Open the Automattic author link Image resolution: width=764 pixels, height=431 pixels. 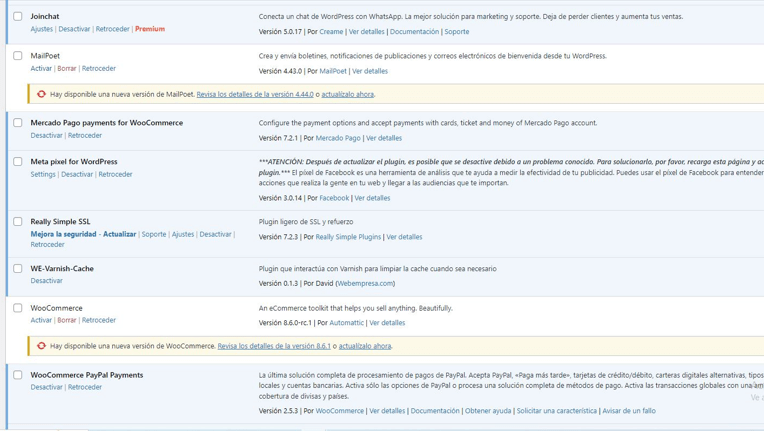tap(346, 323)
